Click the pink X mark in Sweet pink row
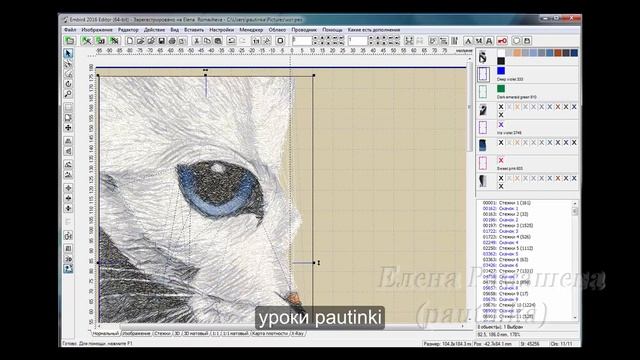The height and width of the screenshot is (360, 640). (x=501, y=160)
